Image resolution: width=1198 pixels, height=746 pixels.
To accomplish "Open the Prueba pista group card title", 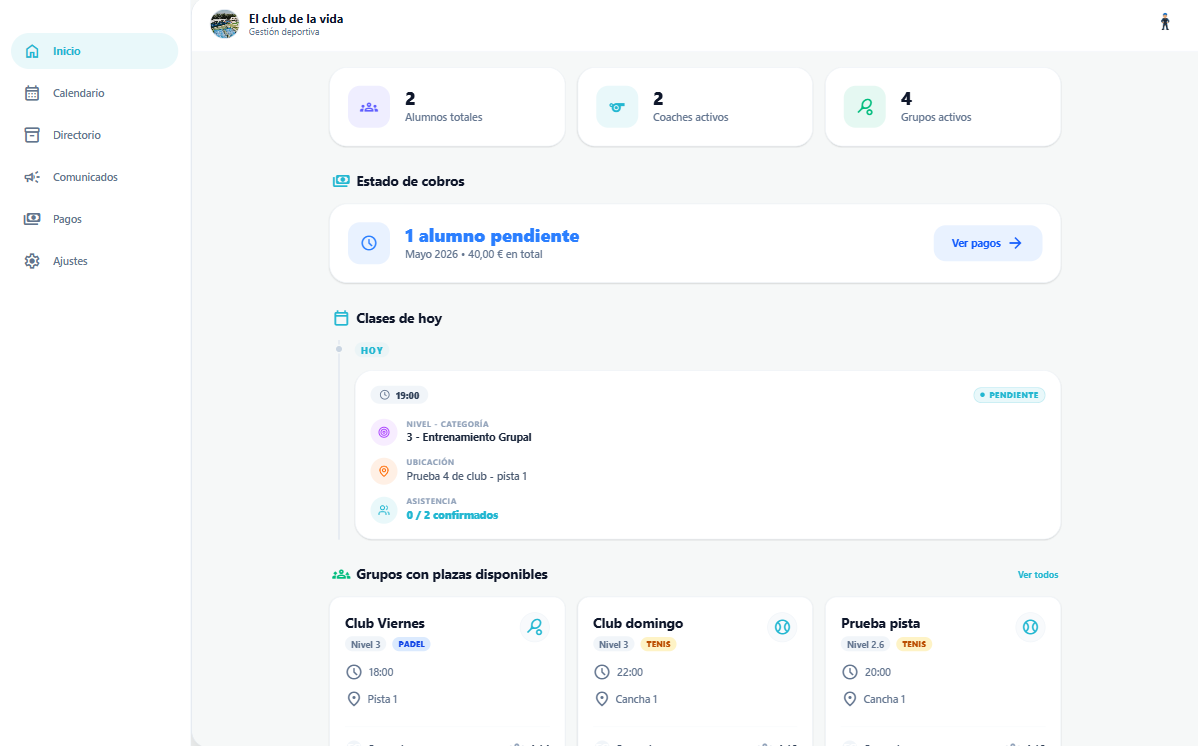I will [880, 623].
